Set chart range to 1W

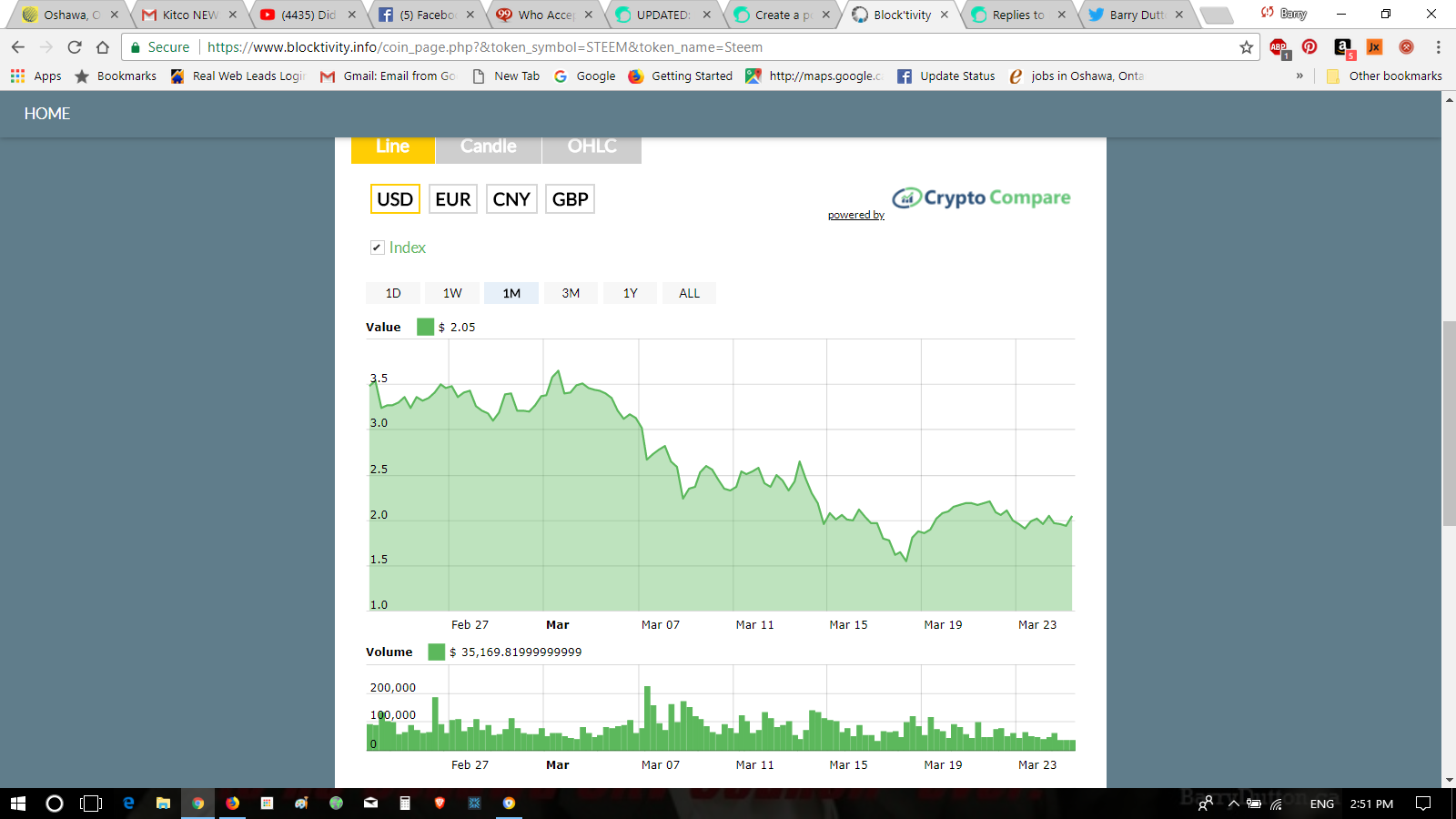pyautogui.click(x=452, y=293)
